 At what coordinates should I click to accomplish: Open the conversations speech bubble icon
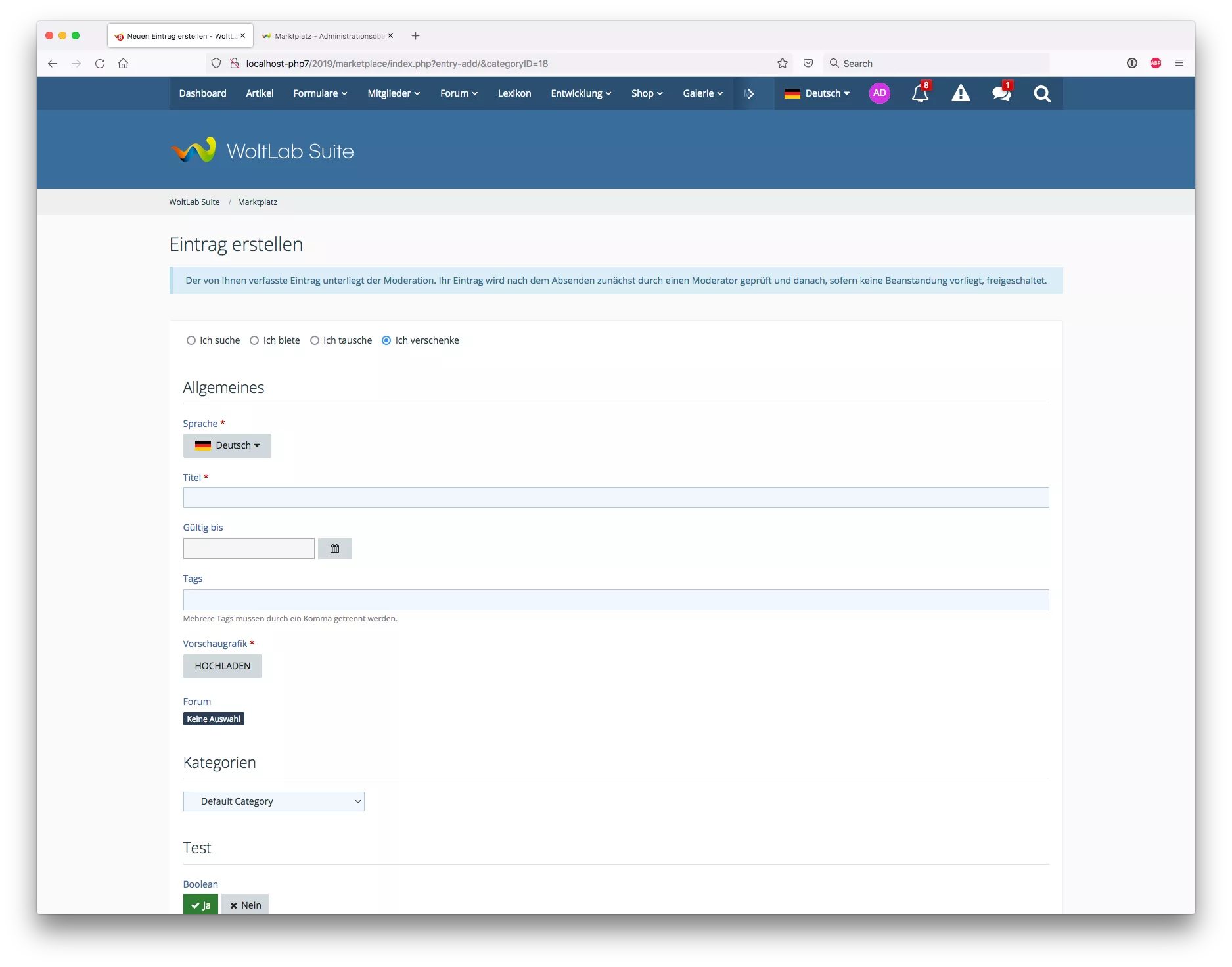tap(1001, 94)
